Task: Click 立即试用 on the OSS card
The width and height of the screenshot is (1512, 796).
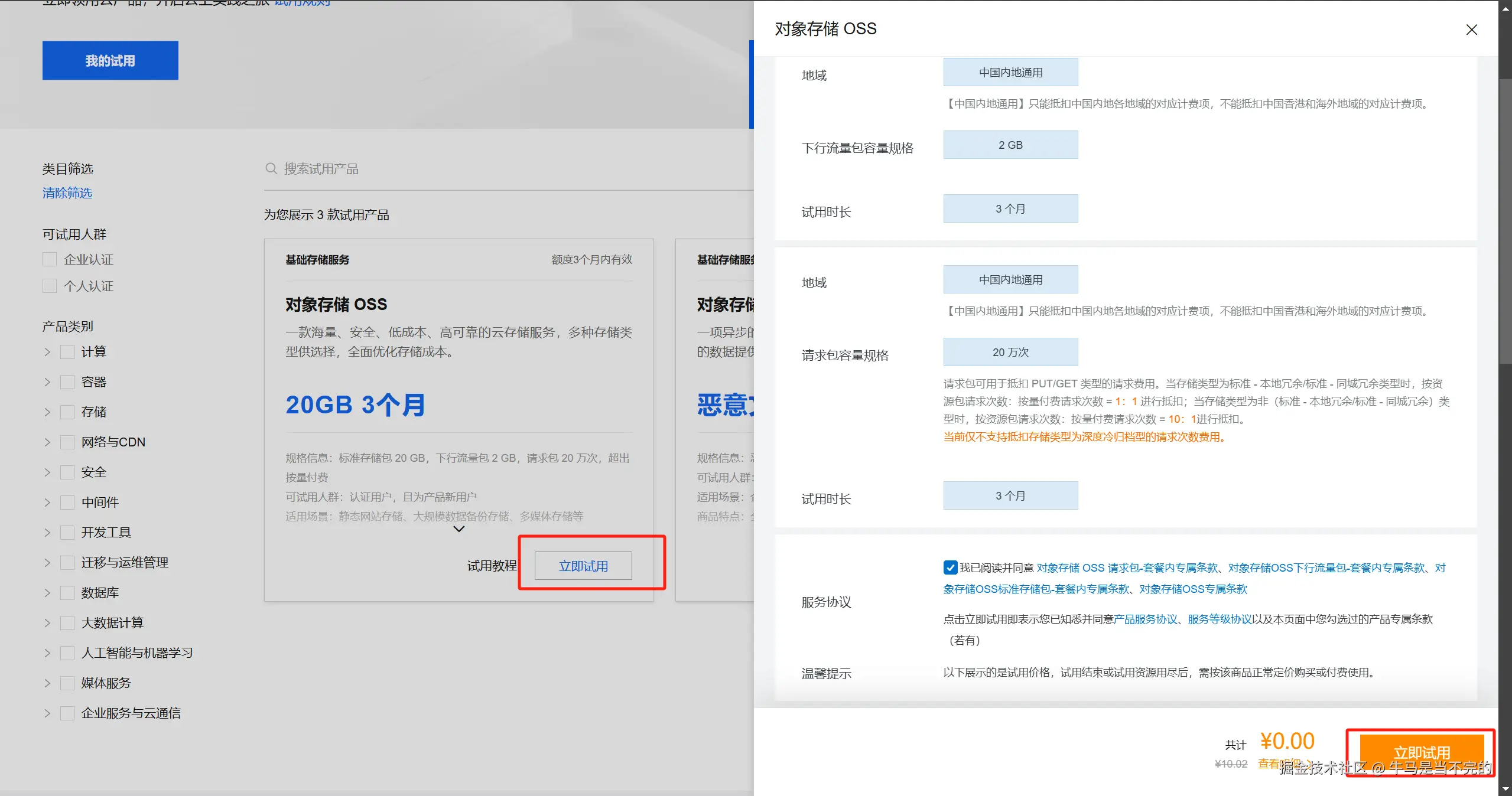Action: 583,566
